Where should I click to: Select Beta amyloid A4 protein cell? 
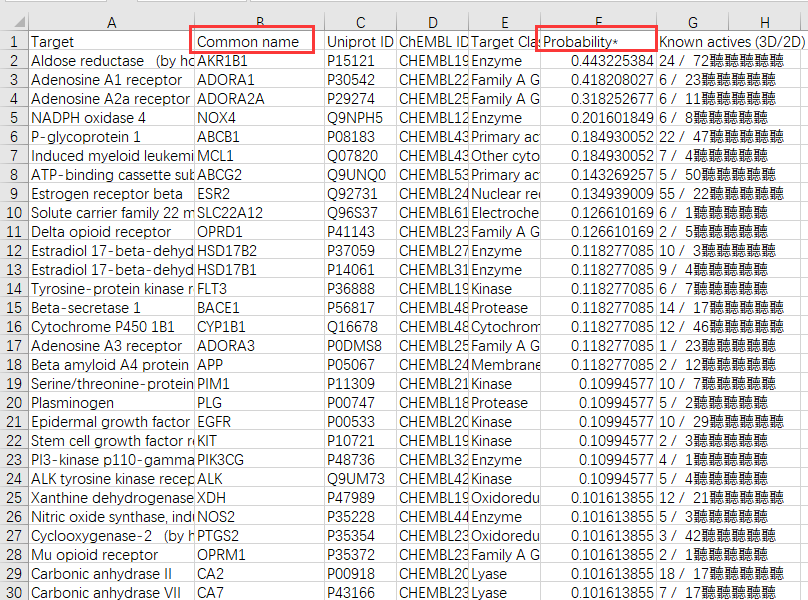(111, 365)
